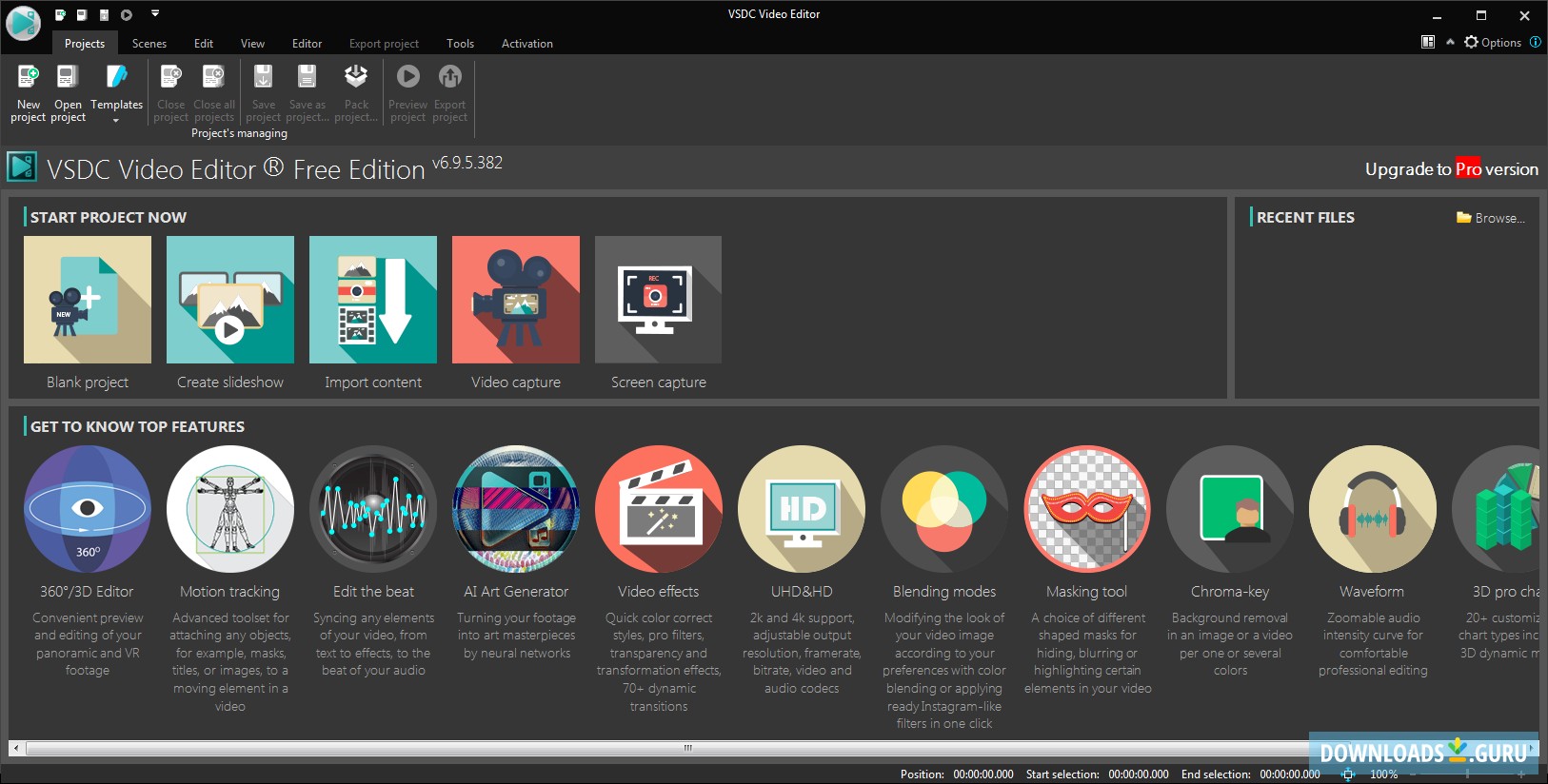
Task: Collapse the ribbon with the up chevron
Action: (x=1450, y=42)
